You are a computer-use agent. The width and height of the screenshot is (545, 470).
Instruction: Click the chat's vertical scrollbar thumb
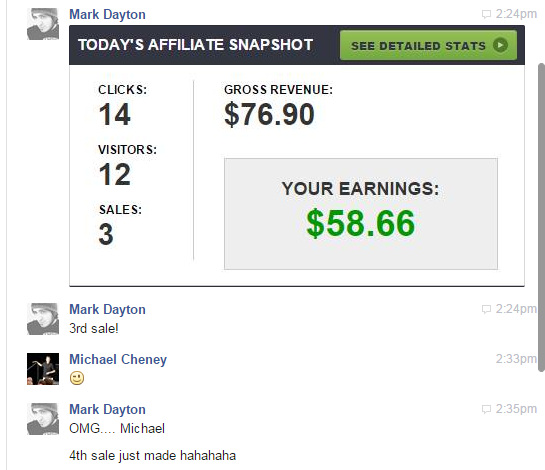click(542, 217)
